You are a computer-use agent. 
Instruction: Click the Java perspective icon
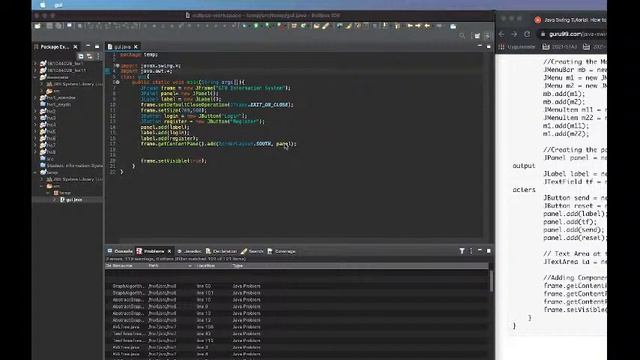[487, 36]
